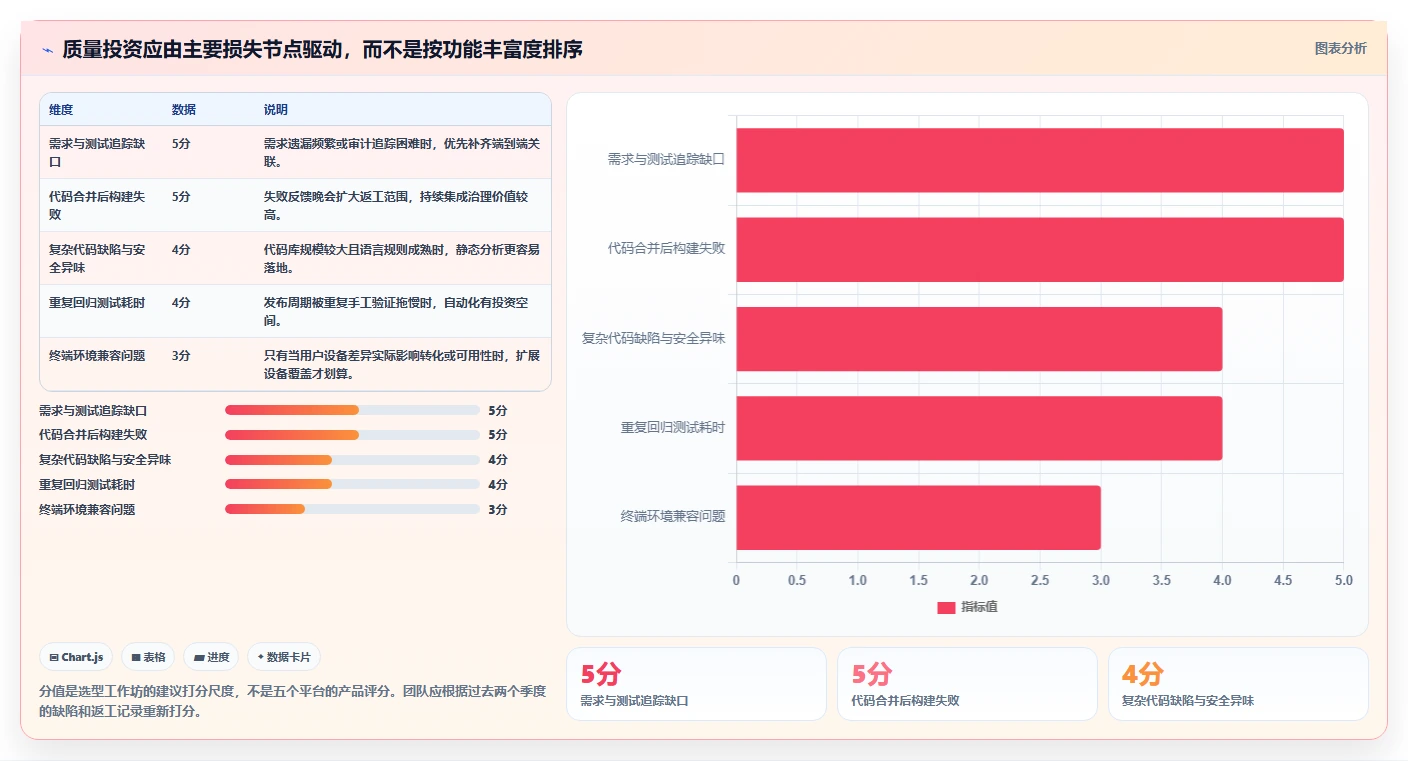Click description starting 代码库规模较大且语言规则成熟时
The height and width of the screenshot is (761, 1408).
tap(402, 258)
